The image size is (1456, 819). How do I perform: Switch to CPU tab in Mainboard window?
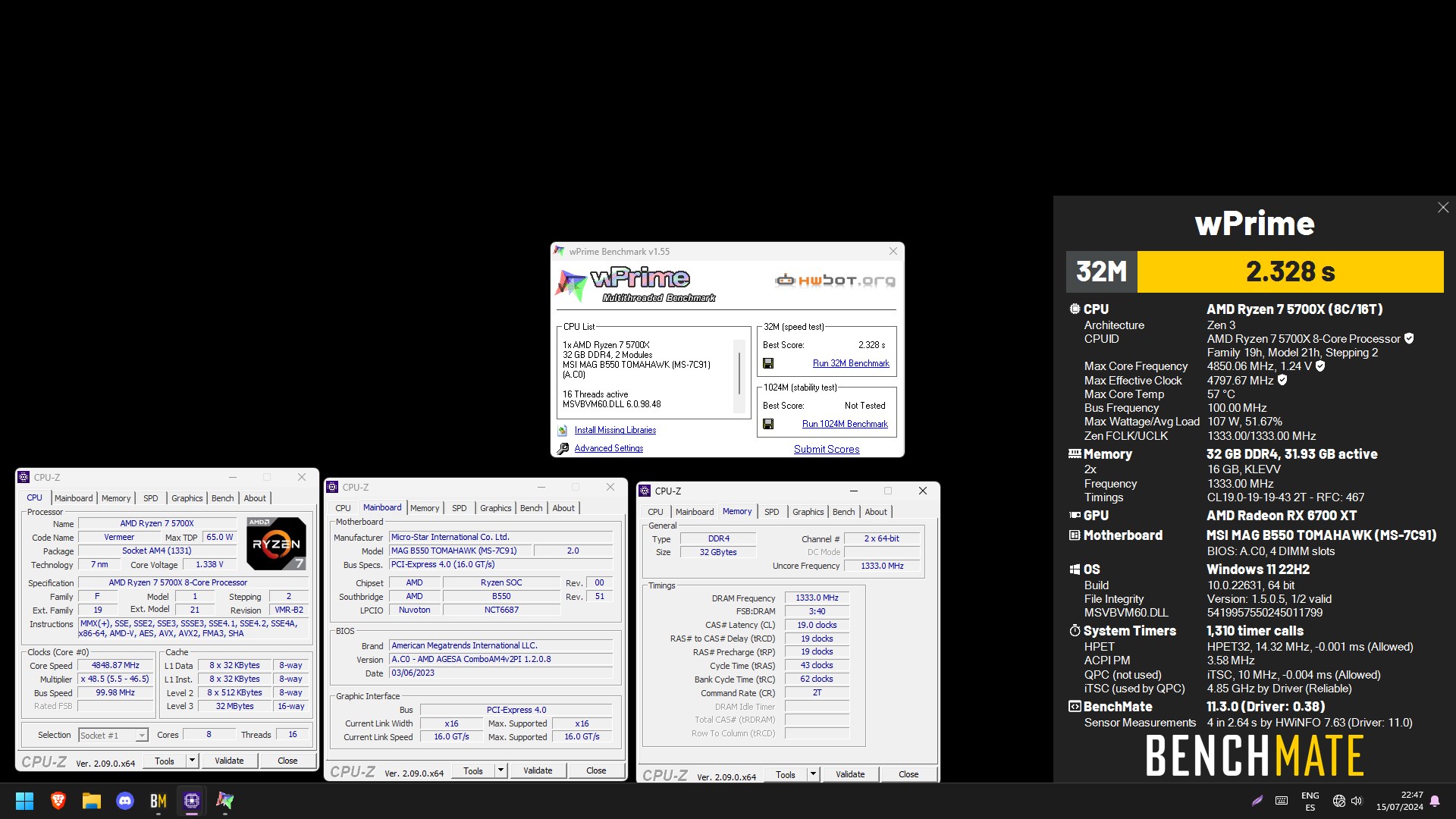[344, 508]
